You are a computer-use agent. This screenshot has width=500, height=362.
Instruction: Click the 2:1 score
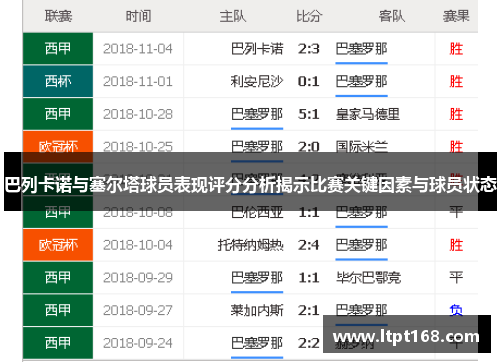pyautogui.click(x=309, y=310)
